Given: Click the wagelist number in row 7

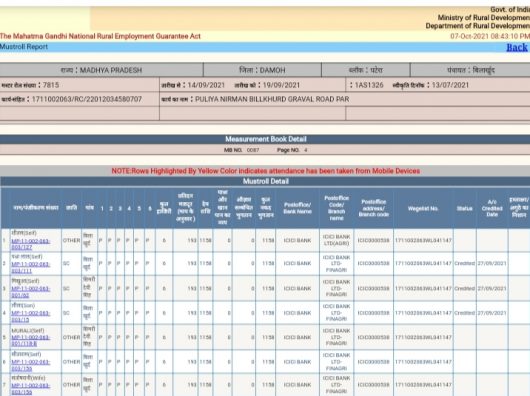Looking at the screenshot, I should point(423,385).
